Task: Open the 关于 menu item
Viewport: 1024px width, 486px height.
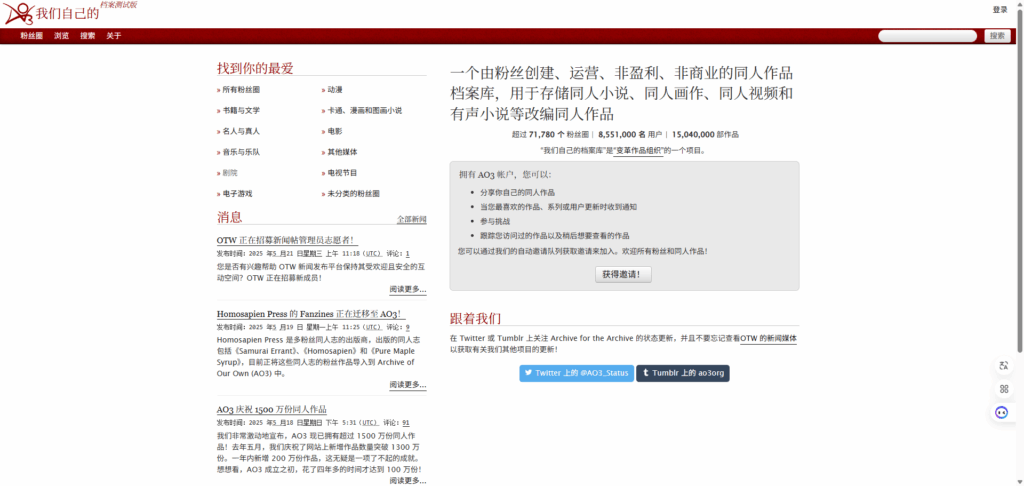Action: pyautogui.click(x=114, y=36)
